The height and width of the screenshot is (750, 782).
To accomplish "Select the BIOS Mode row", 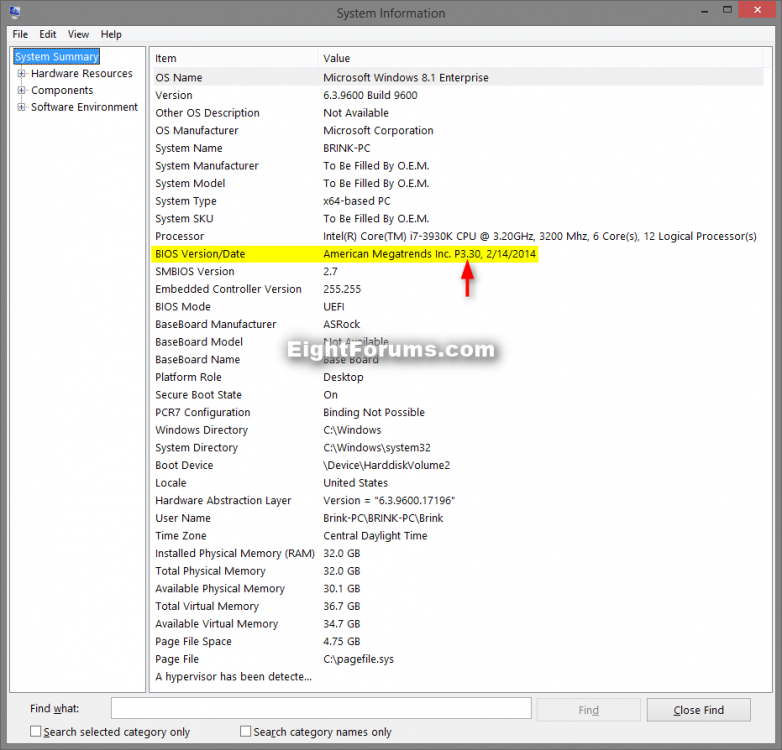I will [457, 307].
